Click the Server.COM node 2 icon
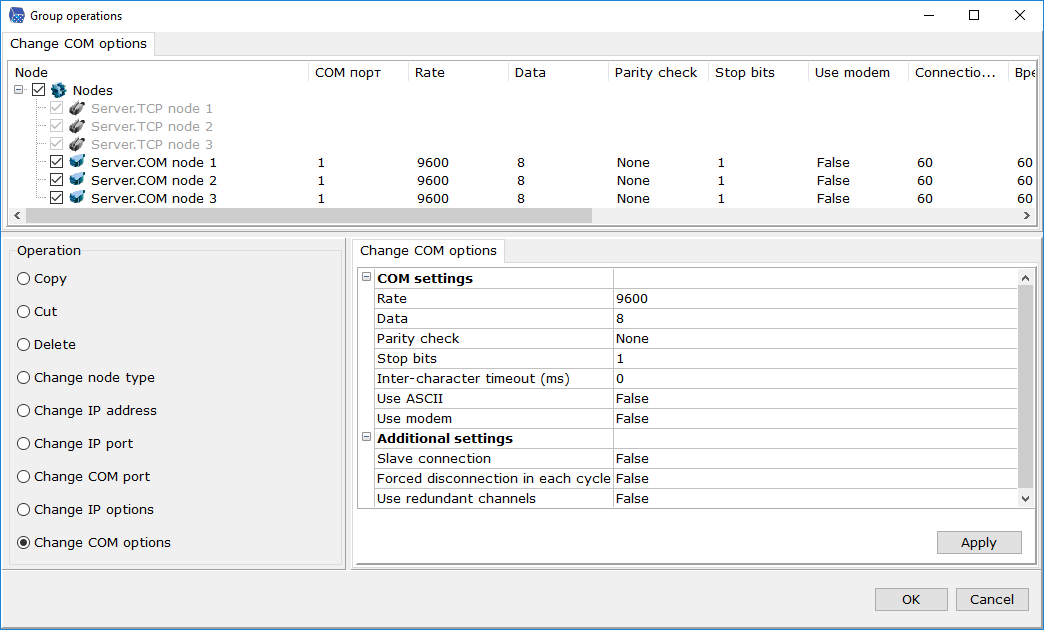This screenshot has width=1044, height=630. pyautogui.click(x=77, y=180)
